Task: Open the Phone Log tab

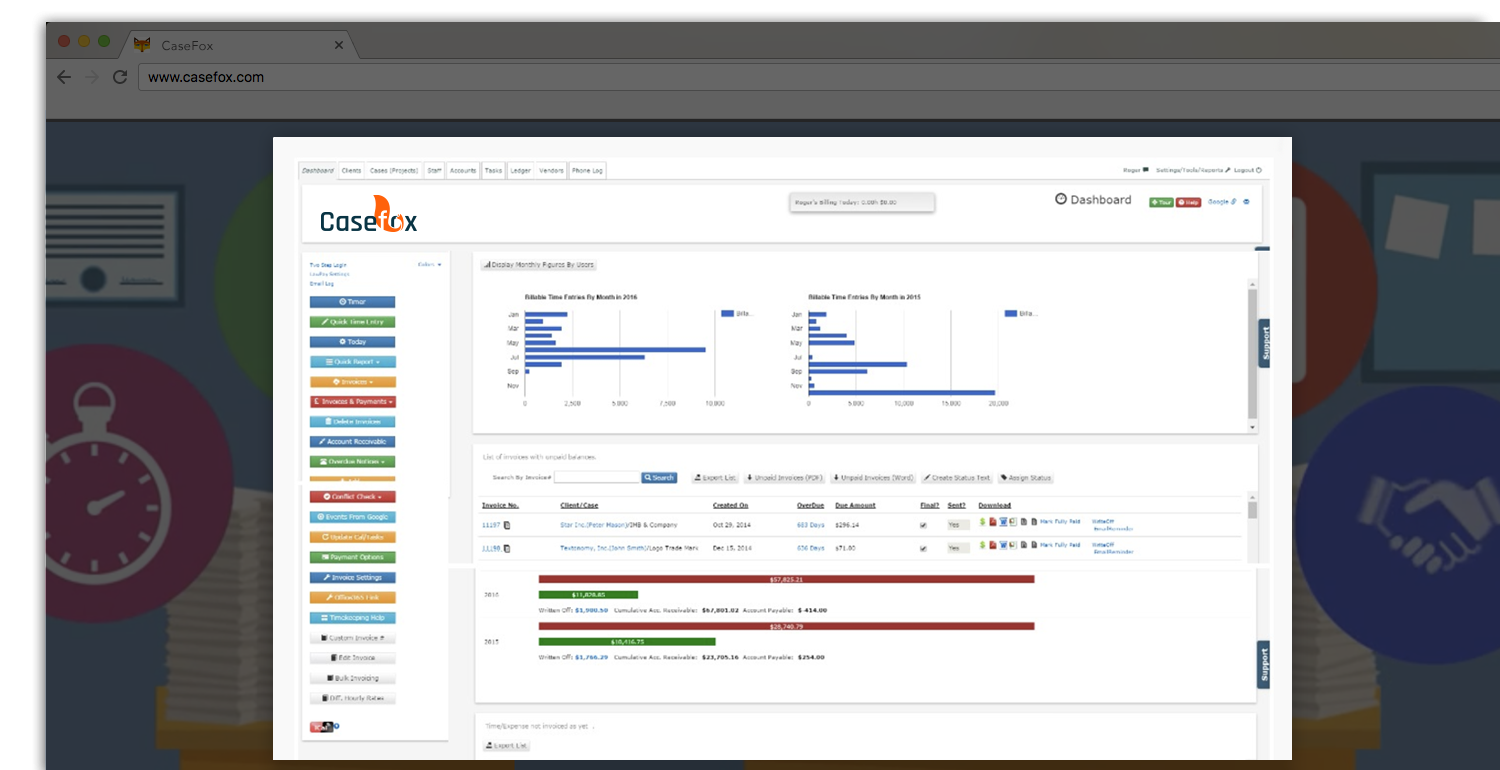Action: coord(586,170)
